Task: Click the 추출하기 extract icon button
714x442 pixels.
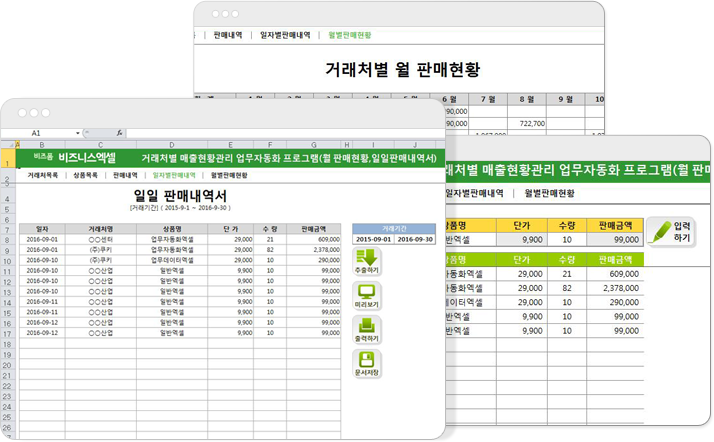Action: click(x=367, y=261)
